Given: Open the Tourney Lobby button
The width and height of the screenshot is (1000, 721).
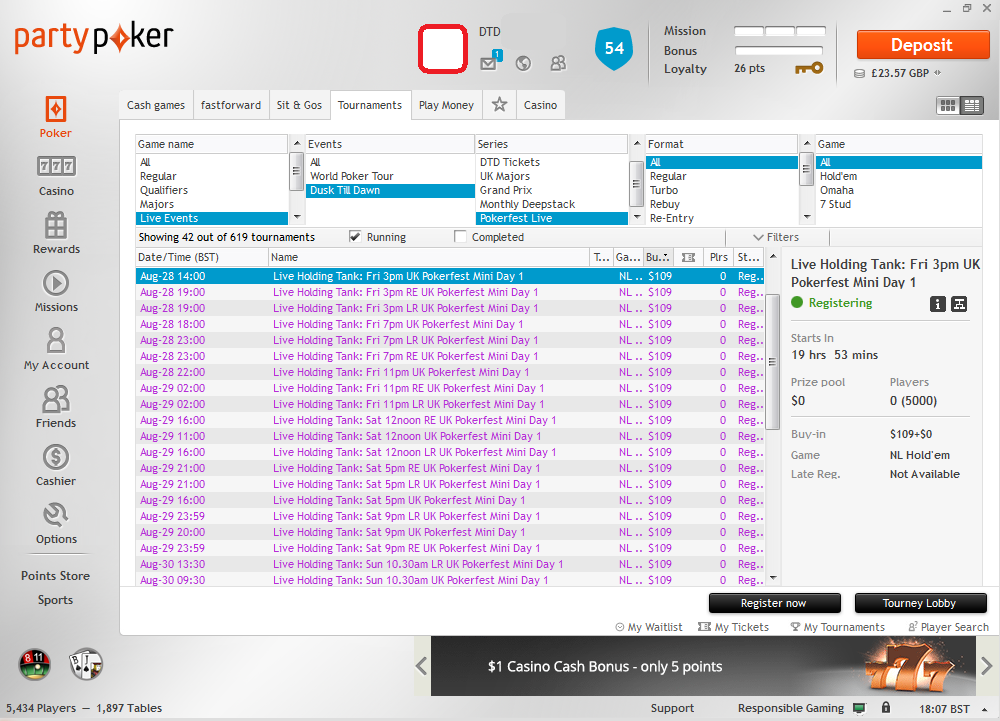Looking at the screenshot, I should coord(920,603).
